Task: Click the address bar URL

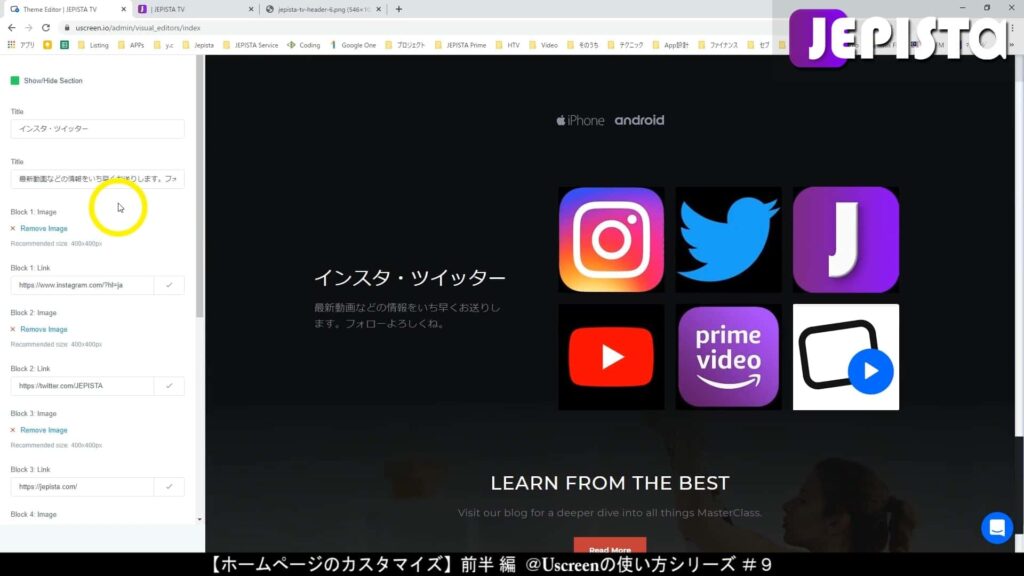Action: click(x=138, y=28)
